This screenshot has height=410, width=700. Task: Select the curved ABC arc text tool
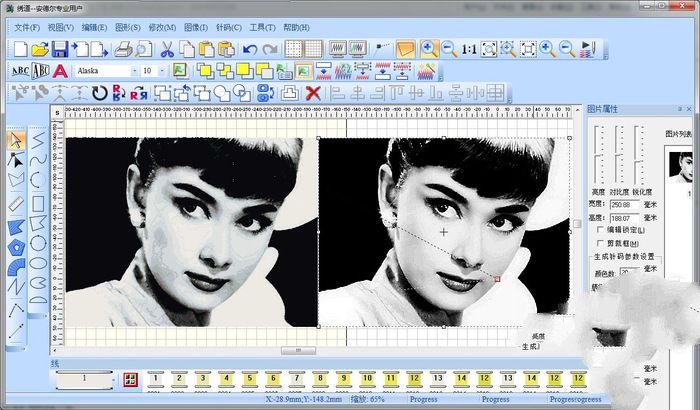21,71
